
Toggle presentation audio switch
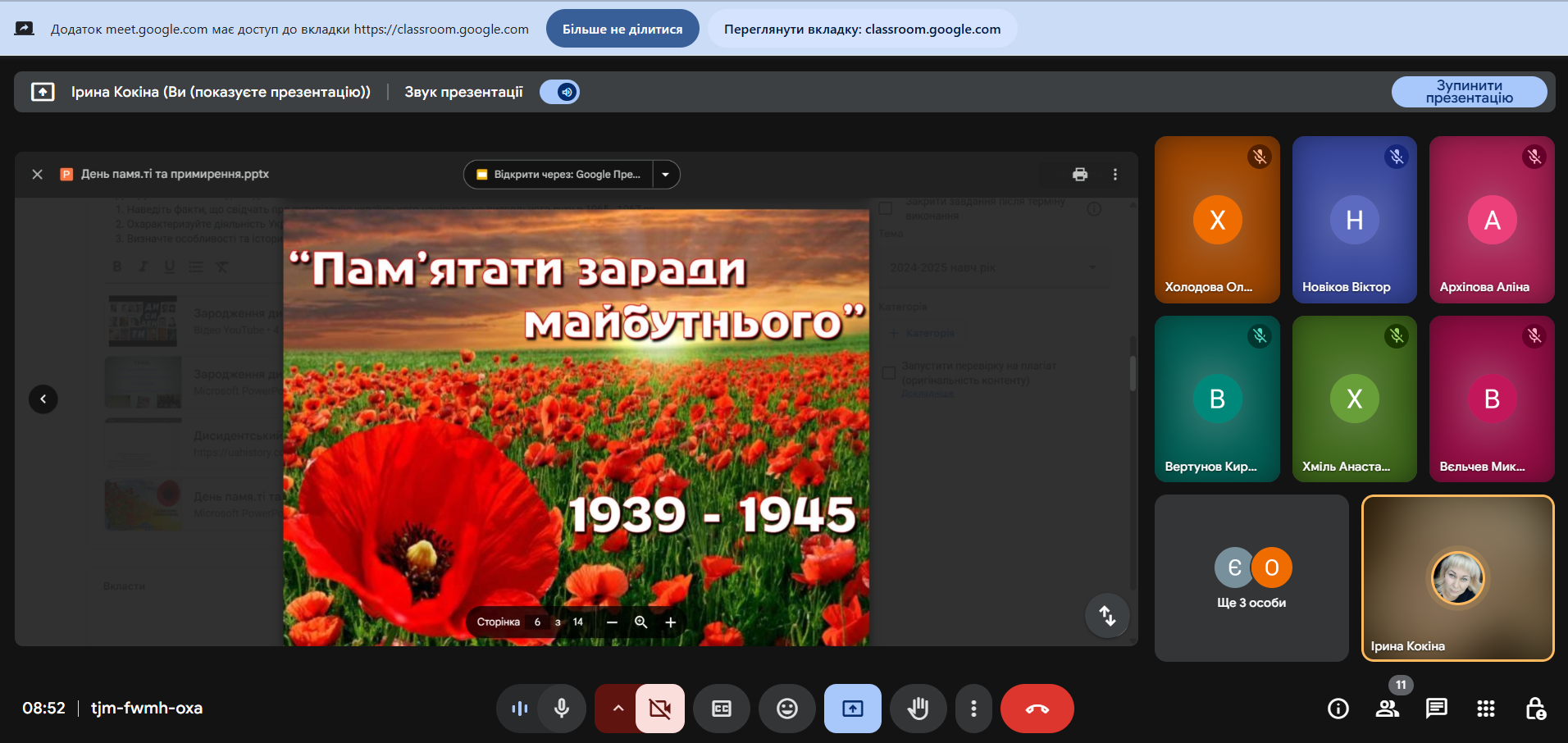560,92
